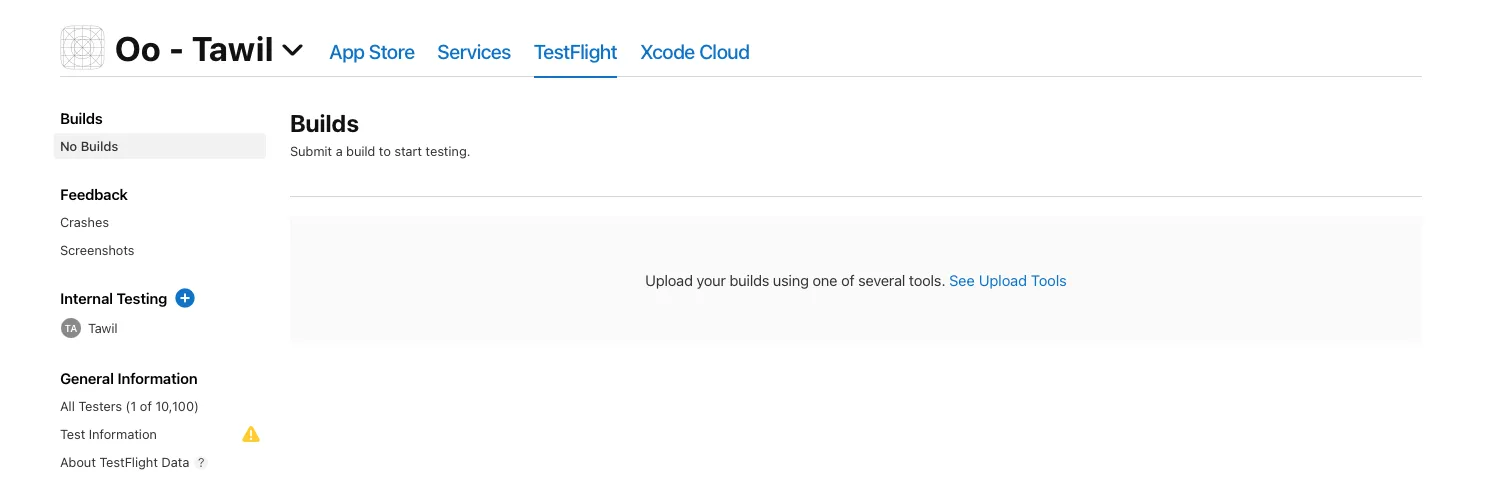Open Test Information page
Image resolution: width=1496 pixels, height=498 pixels.
[x=108, y=434]
